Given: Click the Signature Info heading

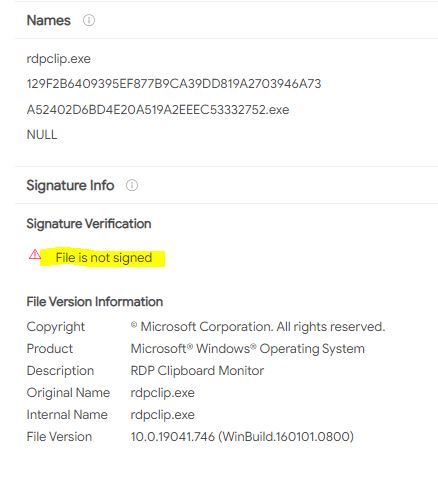Looking at the screenshot, I should [70, 185].
